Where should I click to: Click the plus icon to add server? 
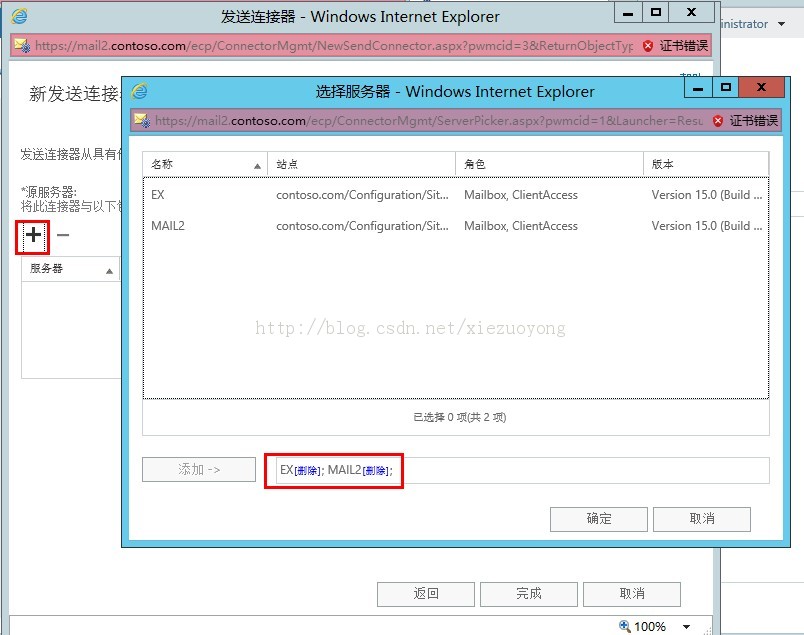pyautogui.click(x=34, y=236)
